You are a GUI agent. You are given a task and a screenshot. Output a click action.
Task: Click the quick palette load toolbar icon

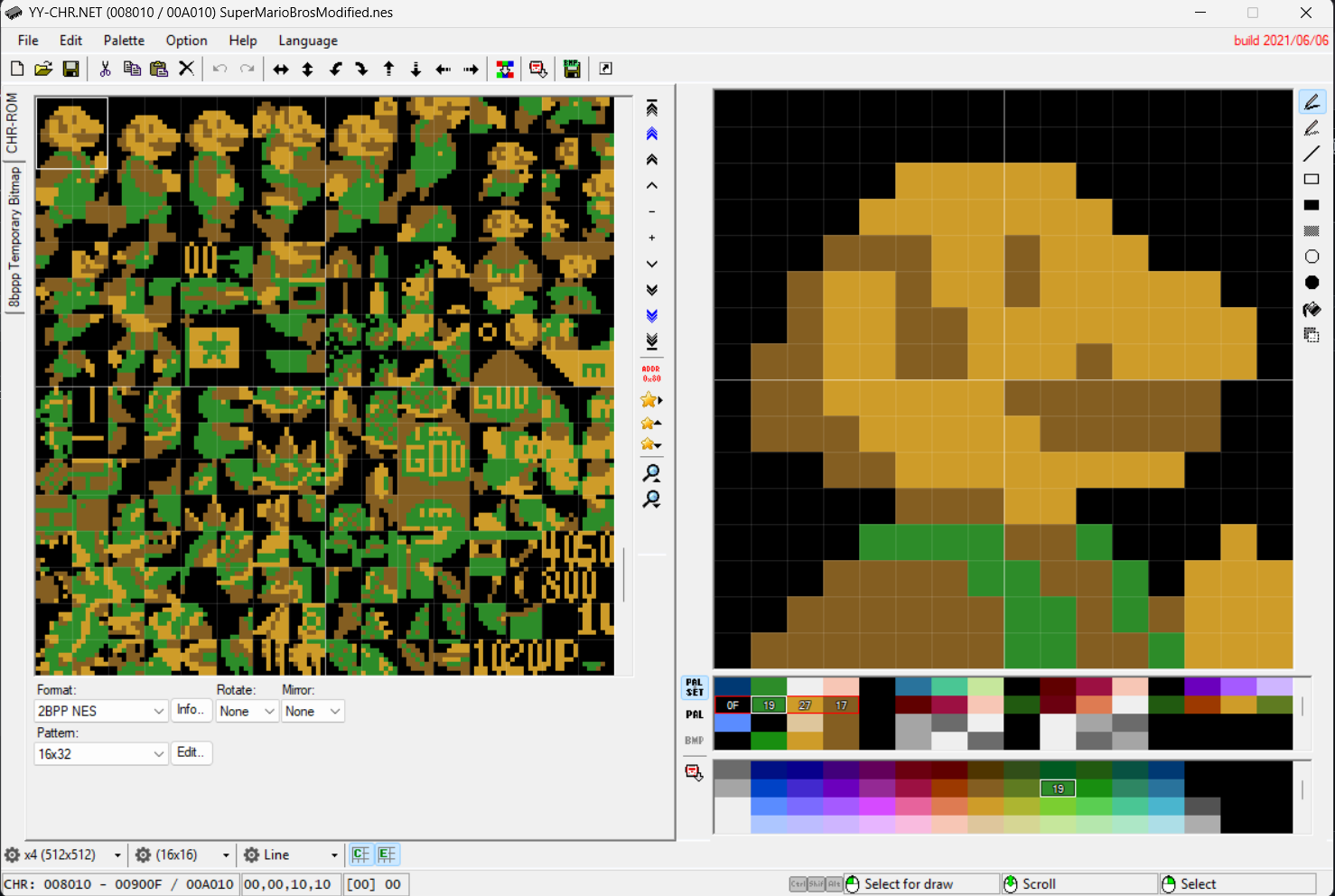[x=538, y=69]
